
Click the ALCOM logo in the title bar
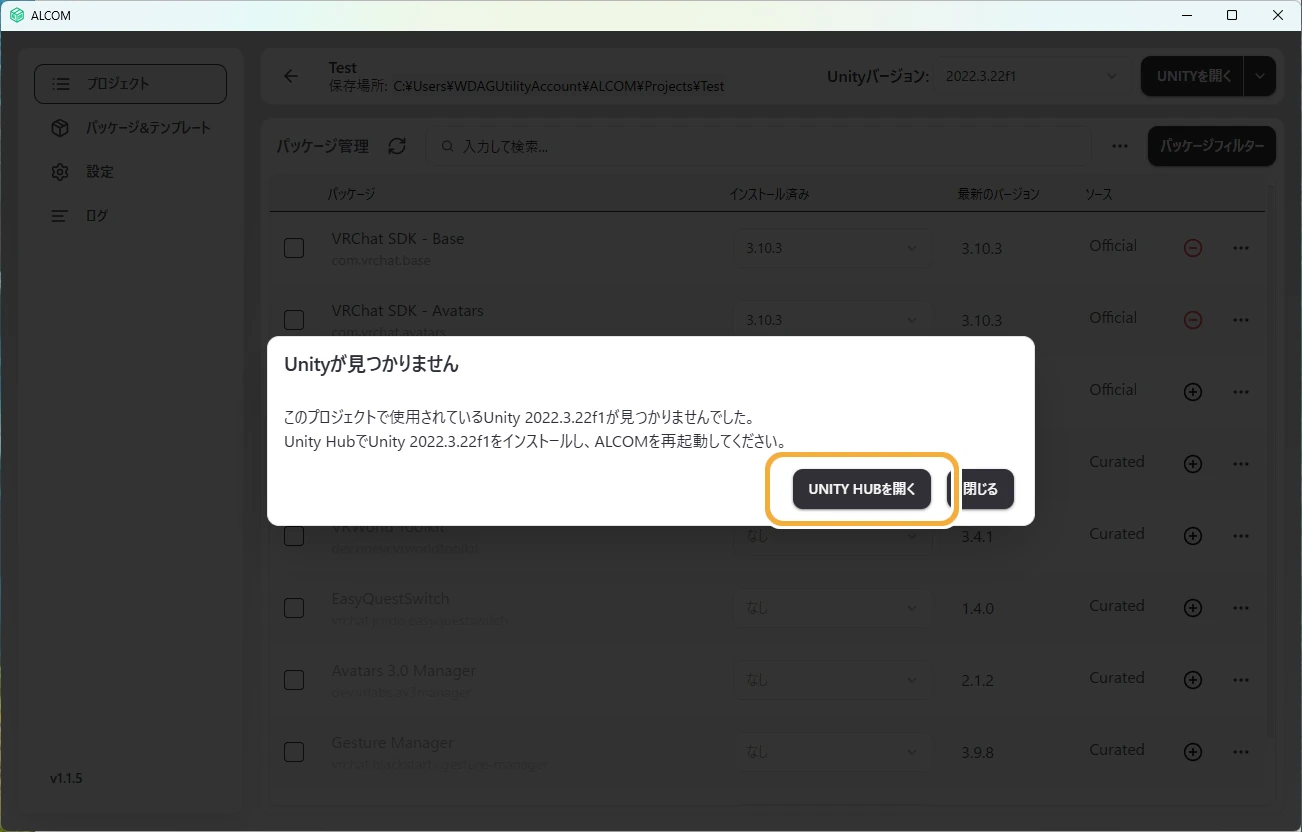pyautogui.click(x=16, y=15)
